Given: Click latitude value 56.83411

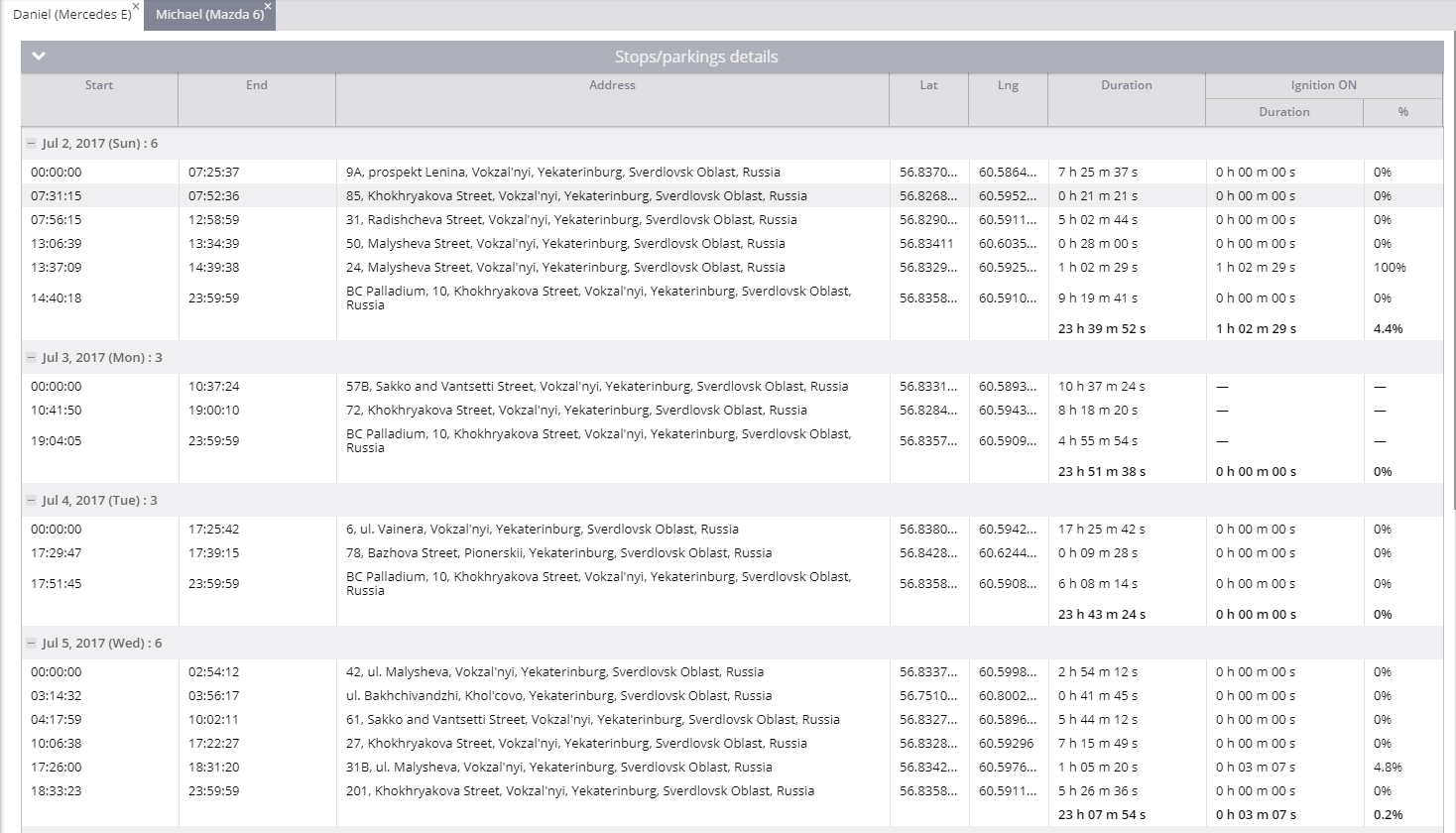Looking at the screenshot, I should tap(926, 244).
